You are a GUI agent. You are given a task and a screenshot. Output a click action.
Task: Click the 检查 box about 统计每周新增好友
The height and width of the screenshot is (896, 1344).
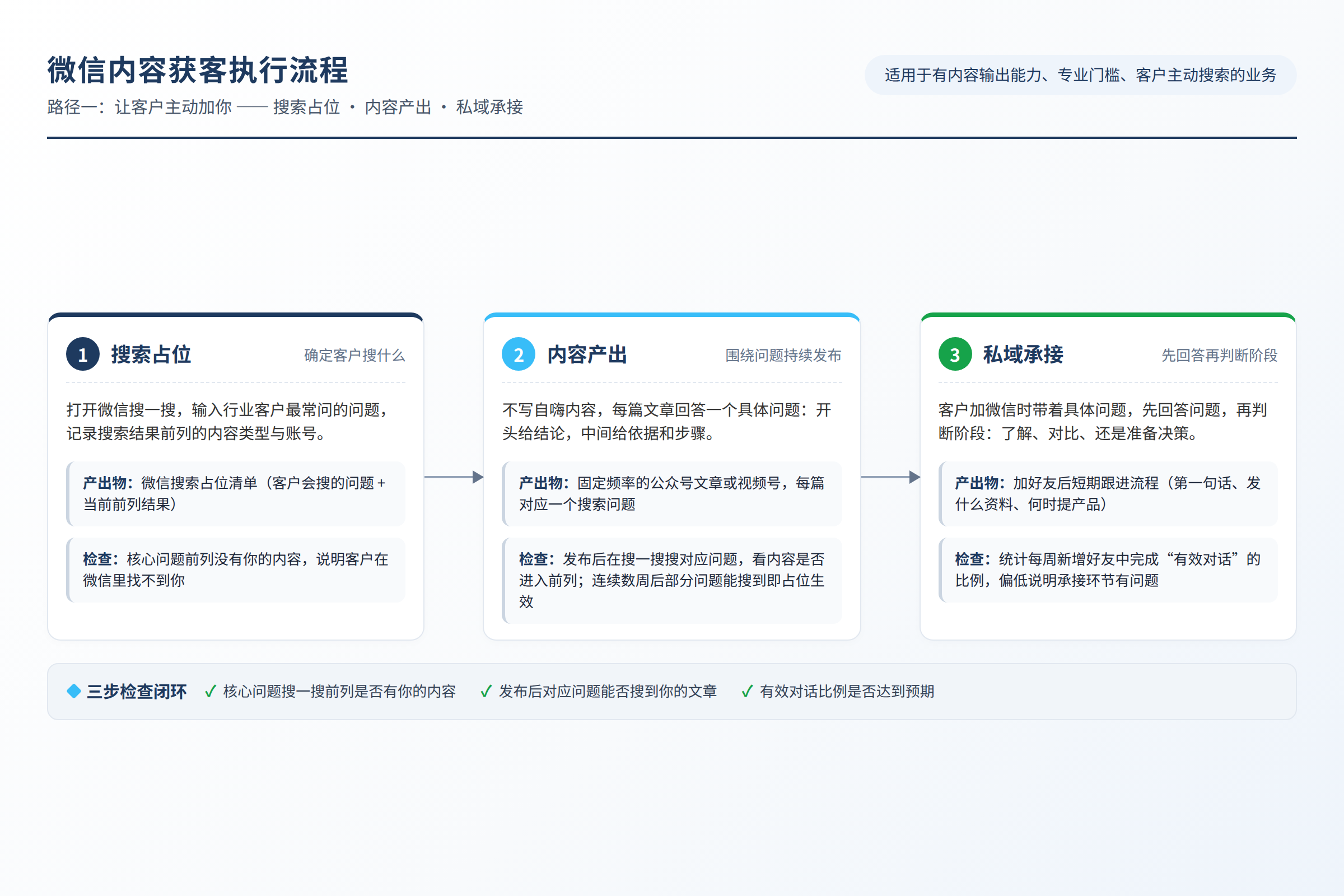pyautogui.click(x=1108, y=570)
